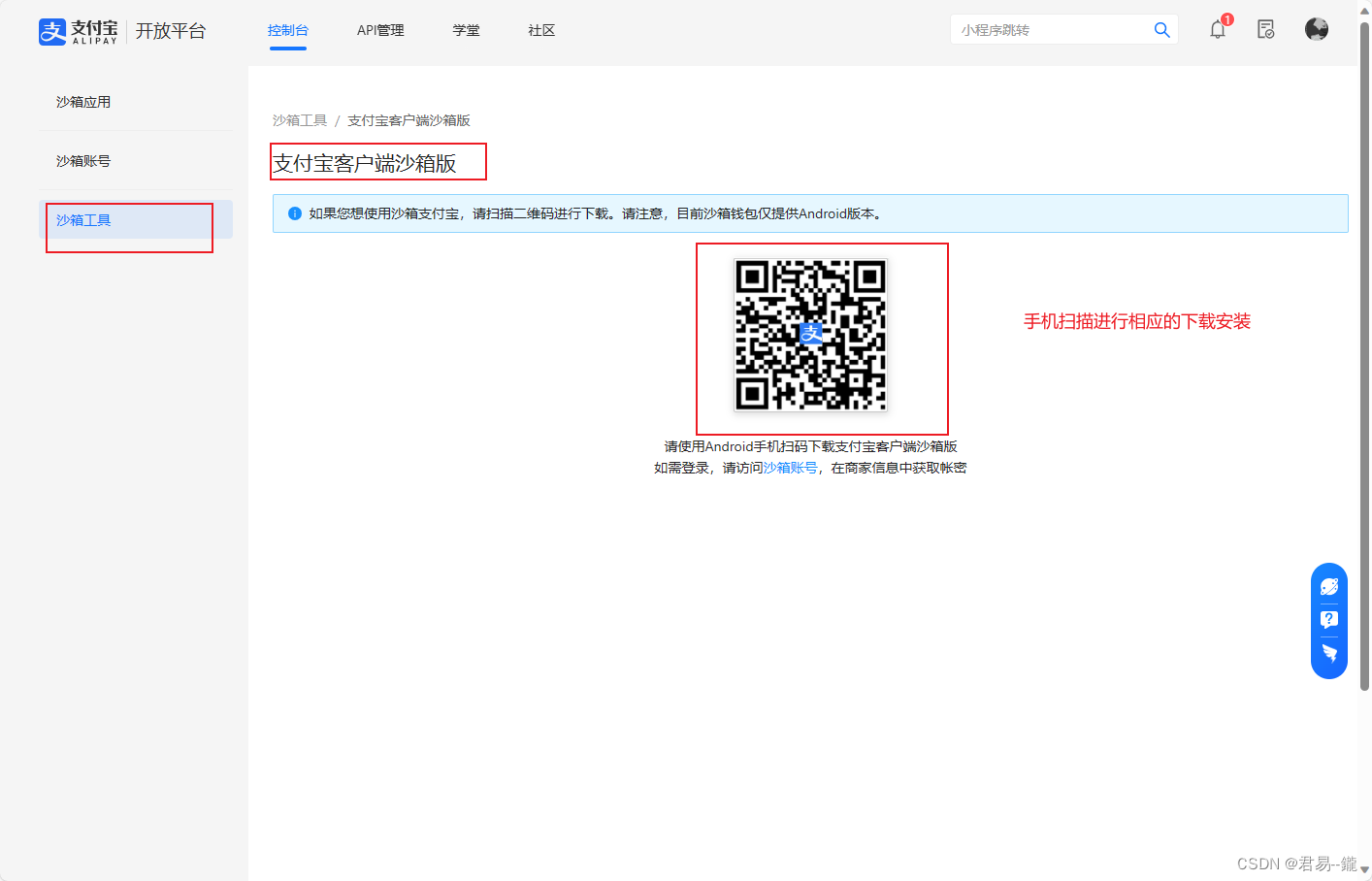Click the top icon in floating help widget
The width and height of the screenshot is (1372, 881).
(x=1329, y=587)
